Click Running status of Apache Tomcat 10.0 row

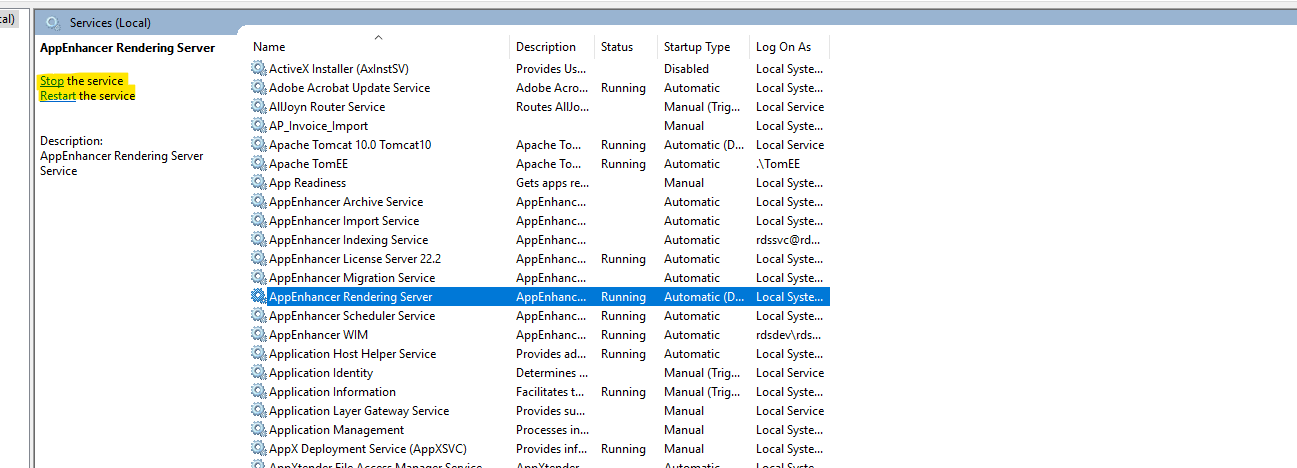click(623, 145)
